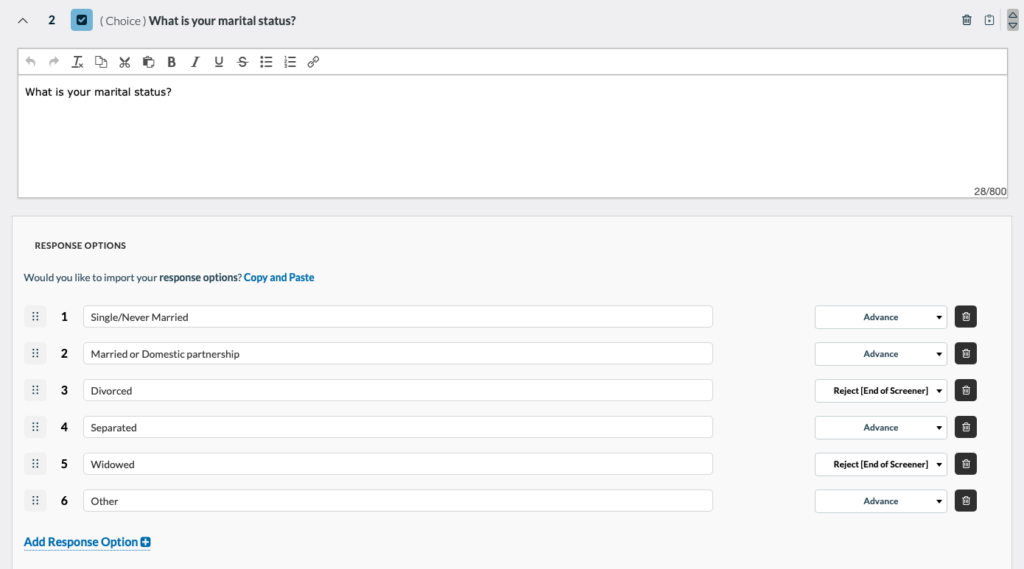Click the Widowed text field
This screenshot has height=569, width=1024.
[398, 464]
